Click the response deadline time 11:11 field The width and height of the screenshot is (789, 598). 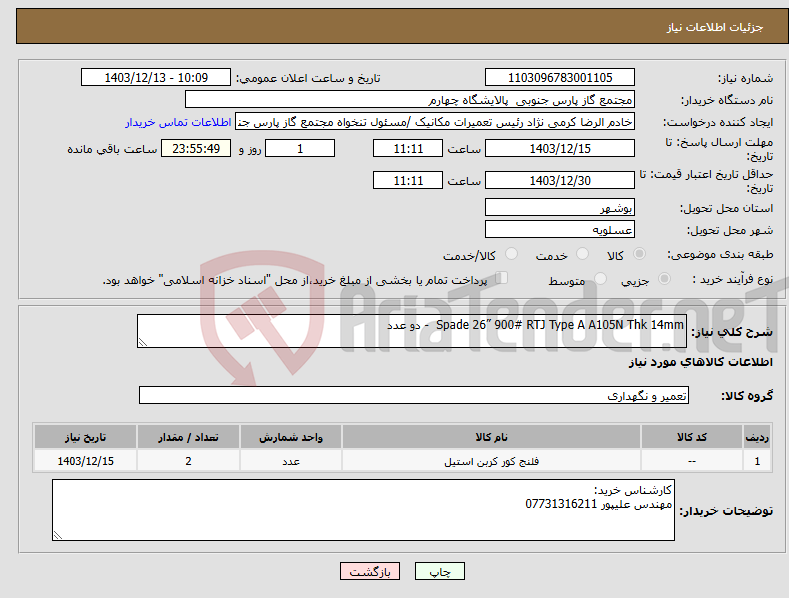pyautogui.click(x=408, y=148)
